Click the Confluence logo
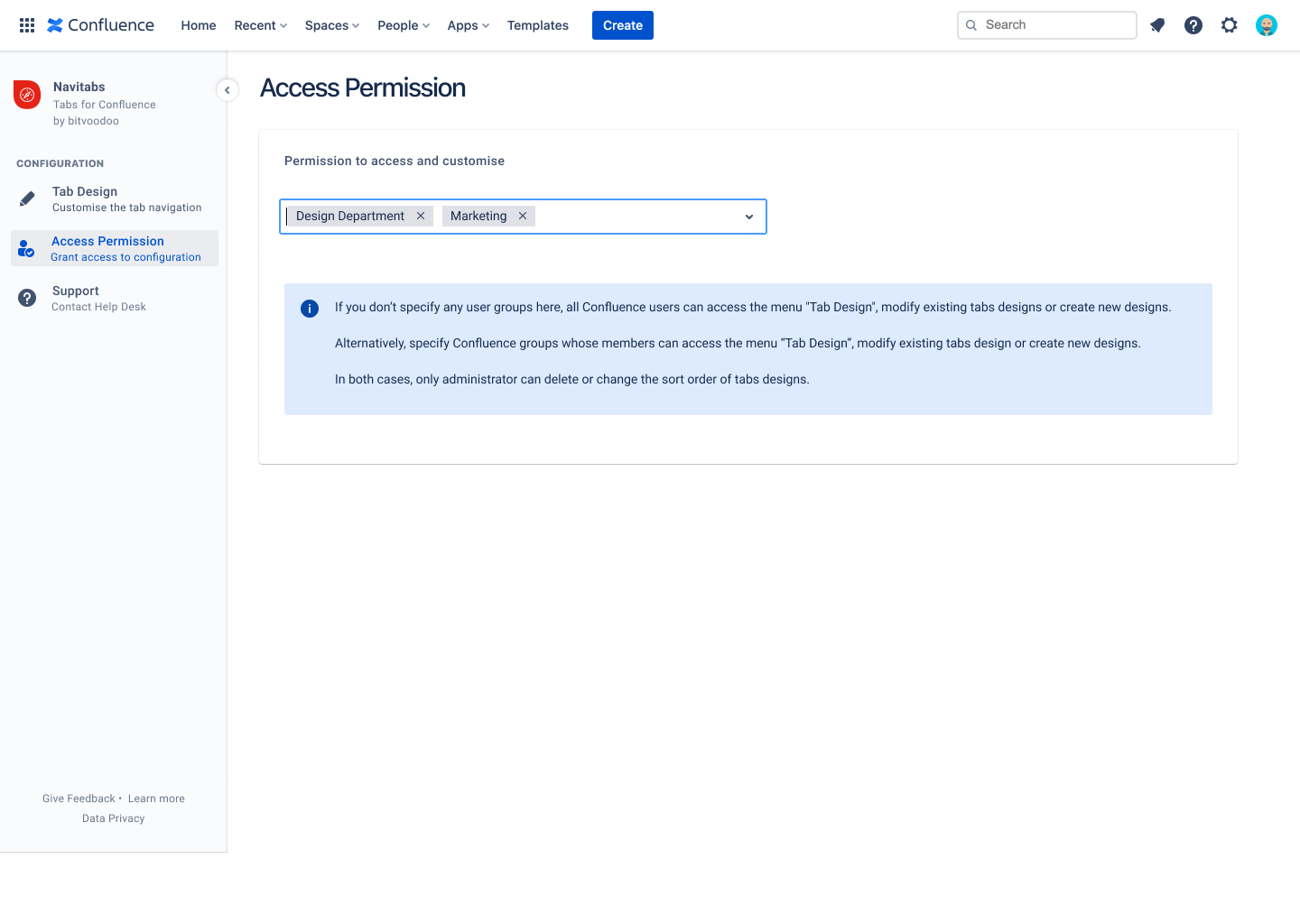 point(100,25)
